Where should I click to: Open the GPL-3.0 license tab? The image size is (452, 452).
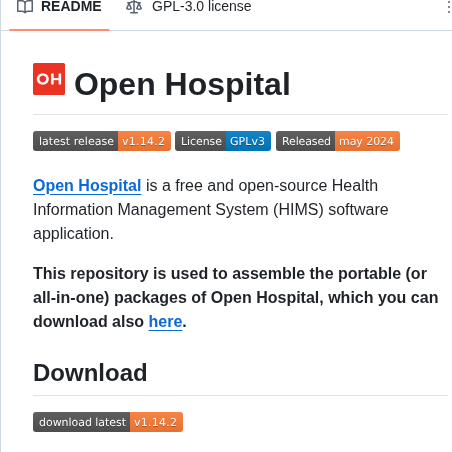point(189,7)
